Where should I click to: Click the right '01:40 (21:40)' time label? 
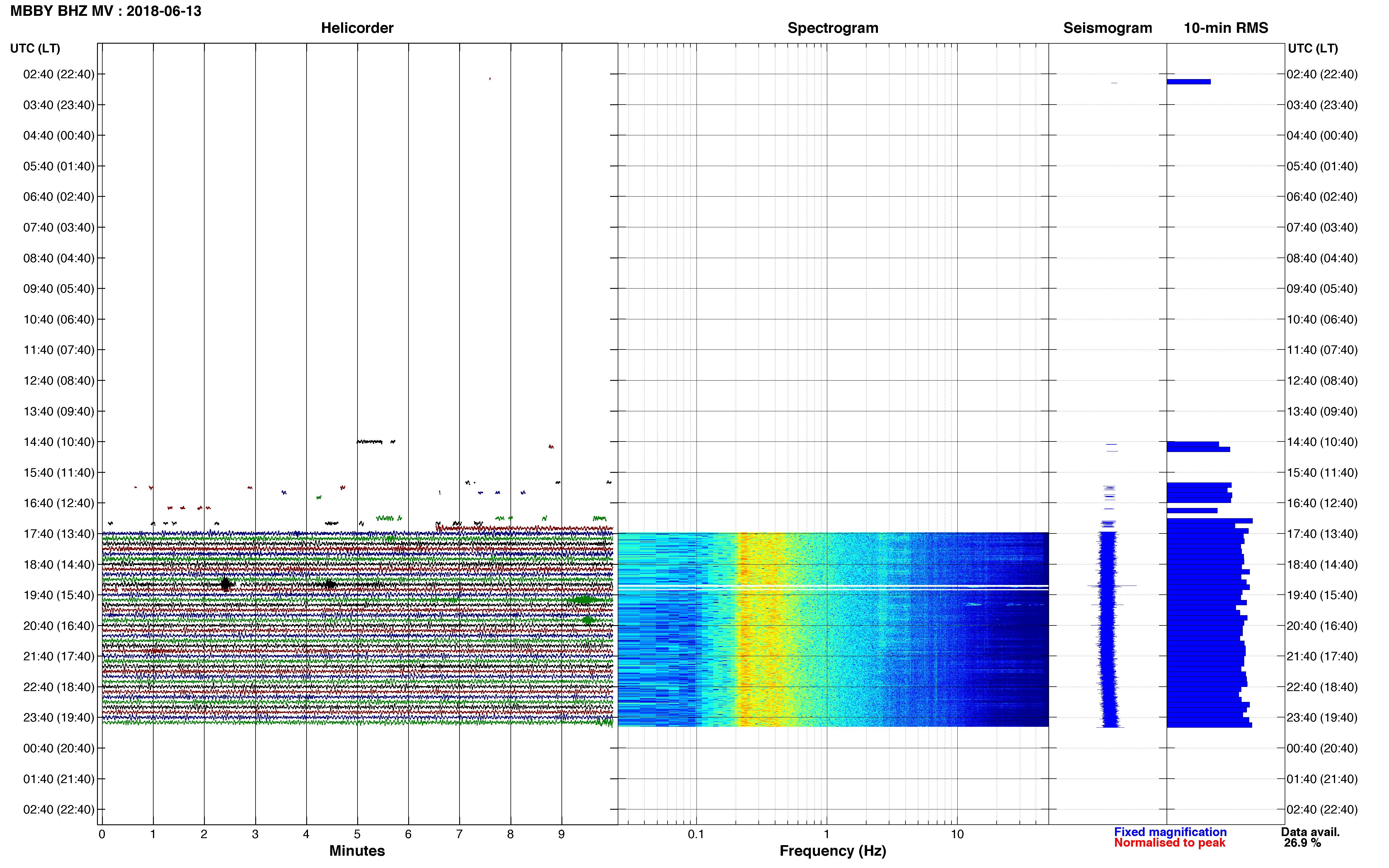tap(1322, 779)
